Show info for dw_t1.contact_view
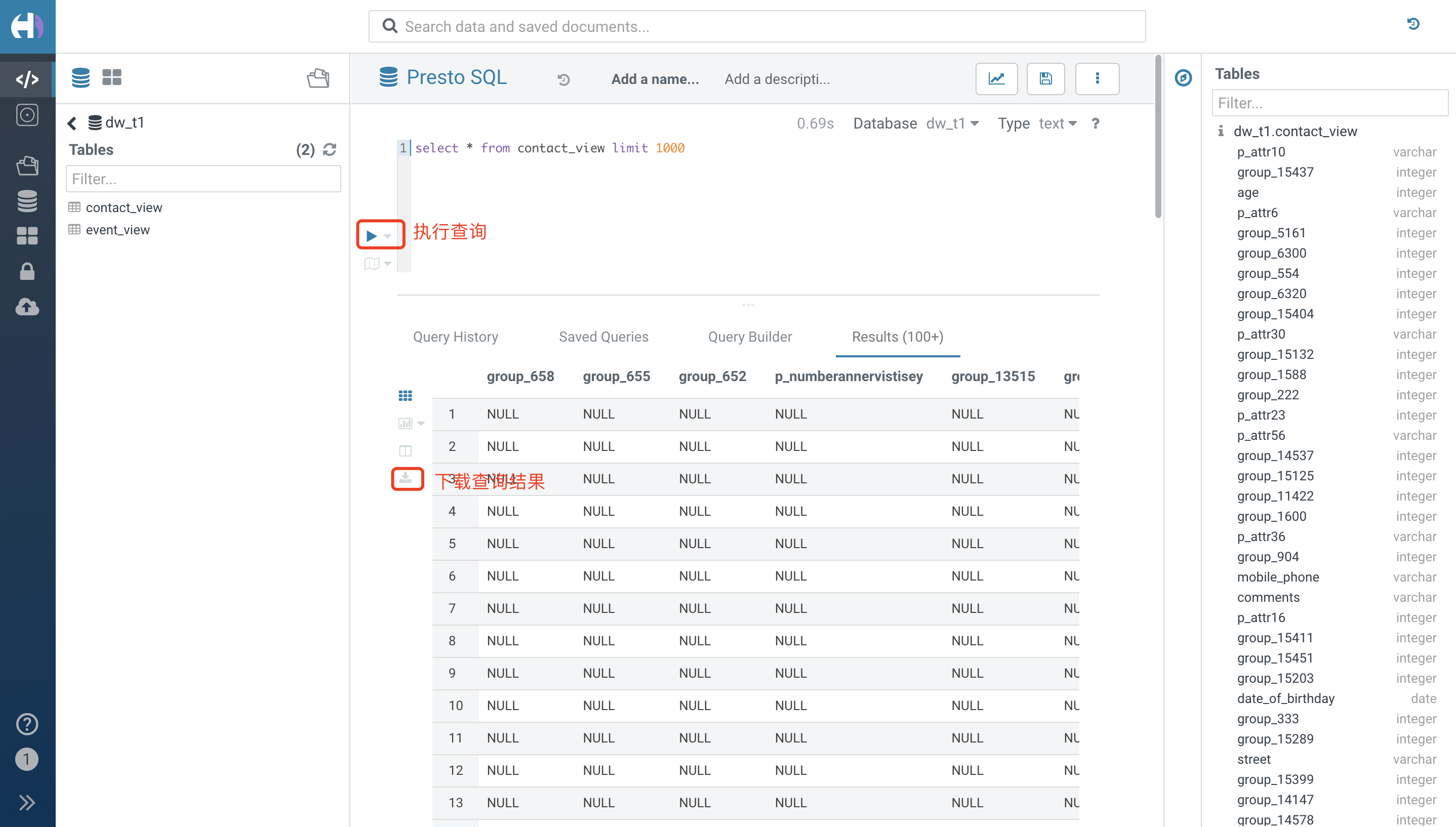Viewport: 1456px width, 827px height. 1220,131
